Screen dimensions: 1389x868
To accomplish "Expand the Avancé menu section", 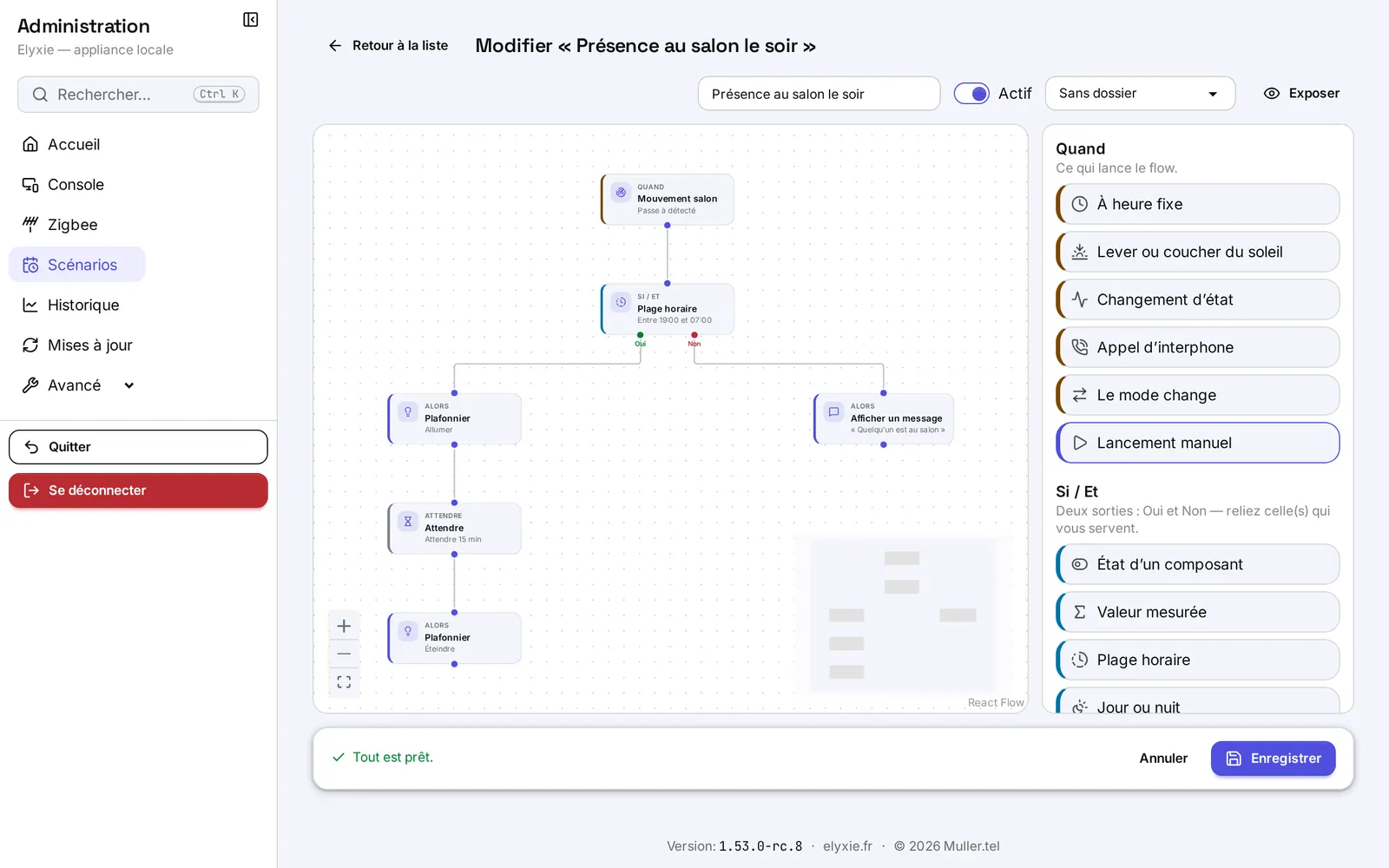I will pyautogui.click(x=78, y=385).
